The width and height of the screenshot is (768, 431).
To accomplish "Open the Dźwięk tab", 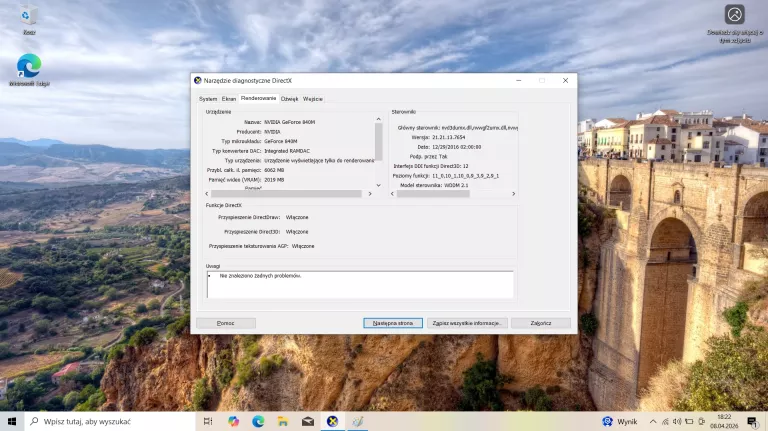I will (x=289, y=99).
